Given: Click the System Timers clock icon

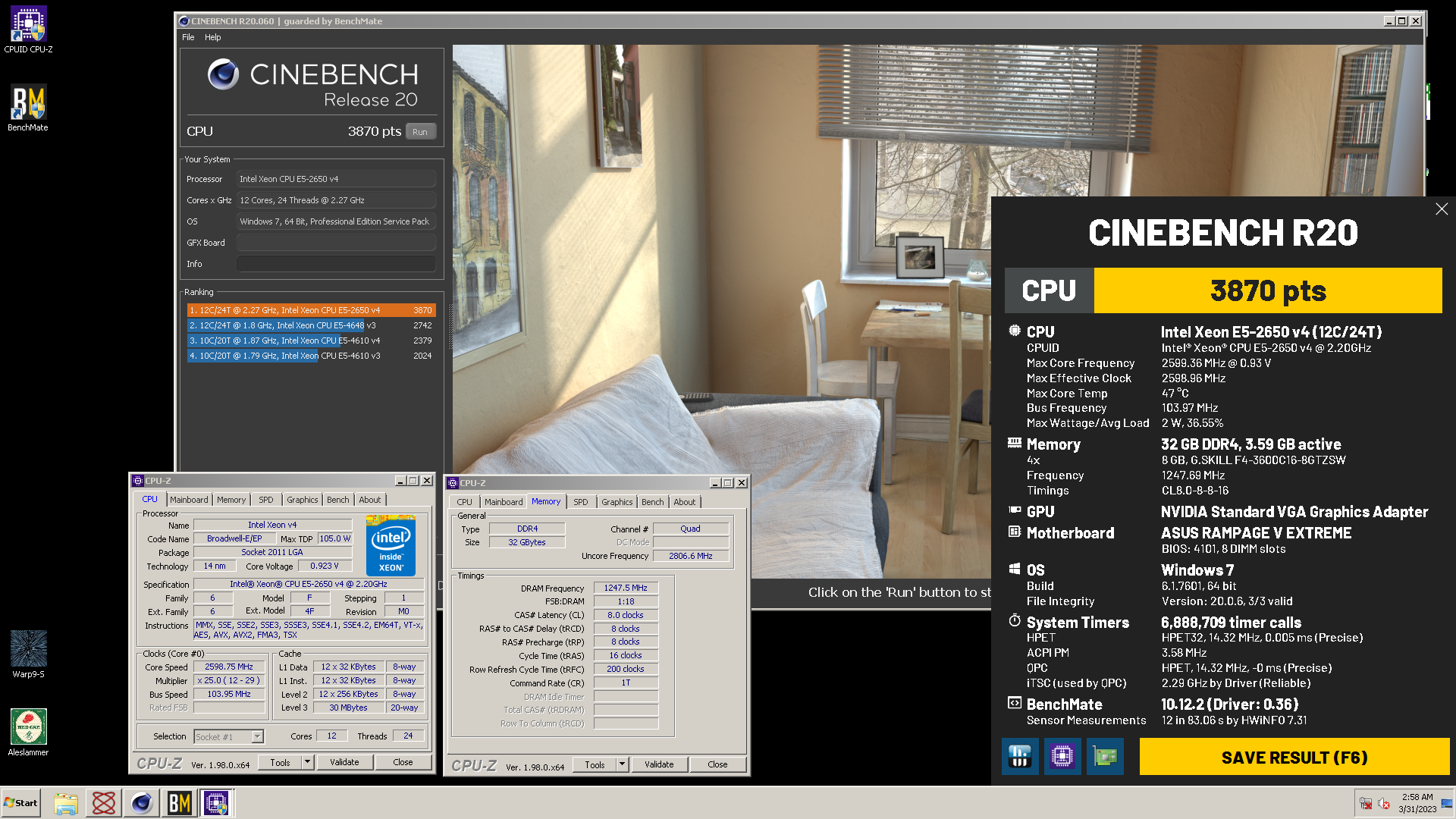Looking at the screenshot, I should [1015, 620].
